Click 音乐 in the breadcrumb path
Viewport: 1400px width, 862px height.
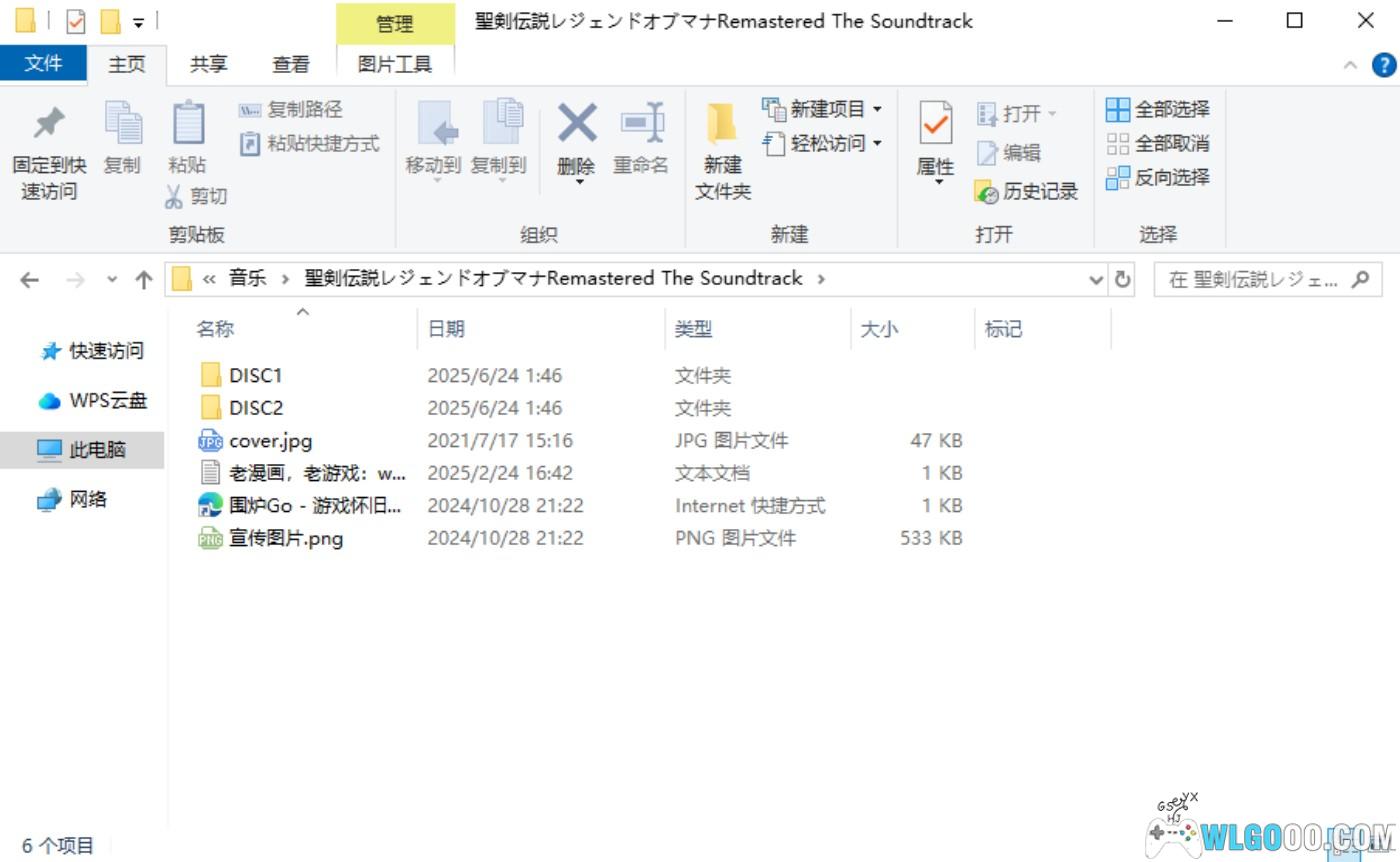tap(247, 278)
